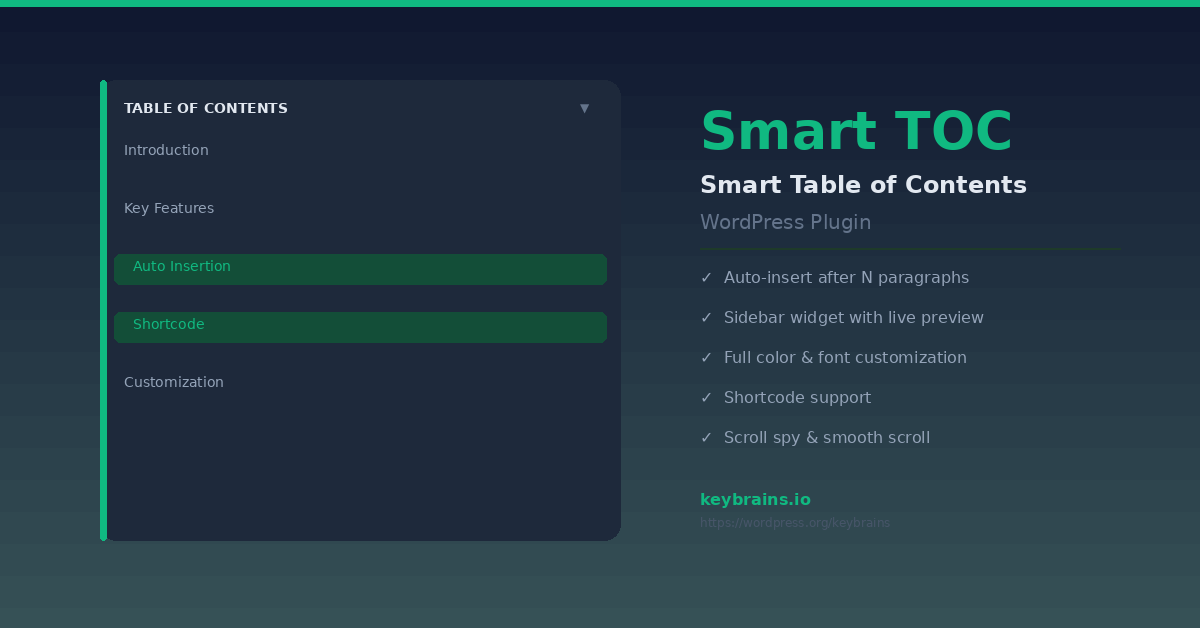The height and width of the screenshot is (628, 1200).
Task: Select 'Shortcode support' feature text
Action: pyautogui.click(x=797, y=398)
